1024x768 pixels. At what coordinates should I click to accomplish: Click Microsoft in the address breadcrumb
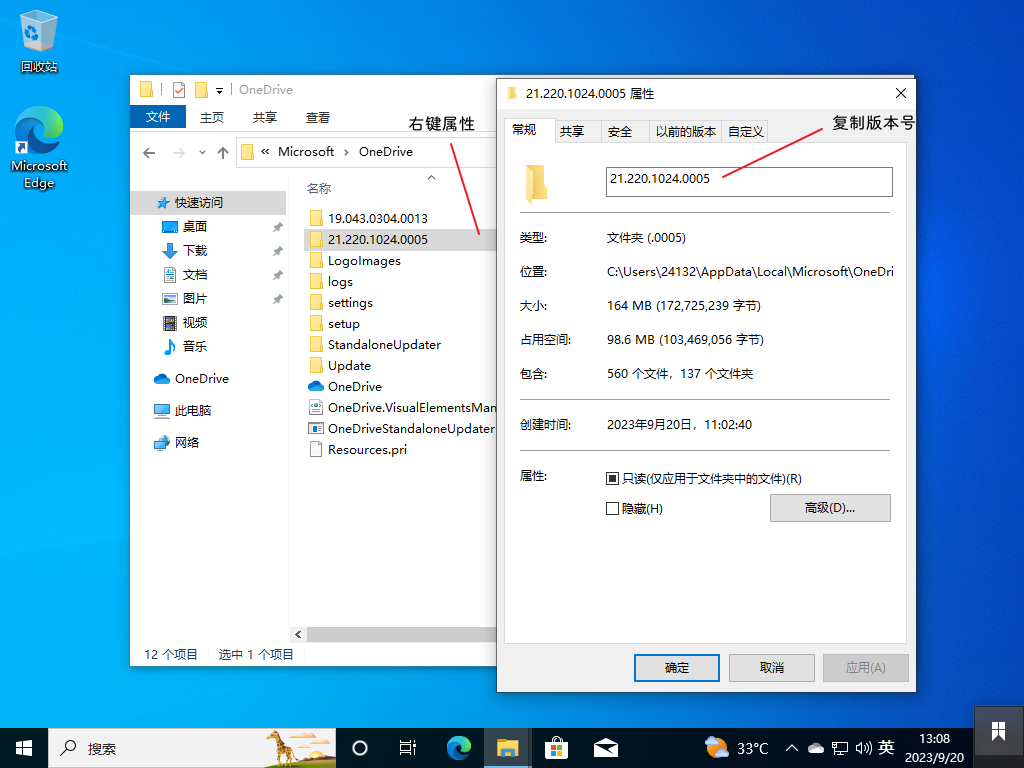click(306, 152)
